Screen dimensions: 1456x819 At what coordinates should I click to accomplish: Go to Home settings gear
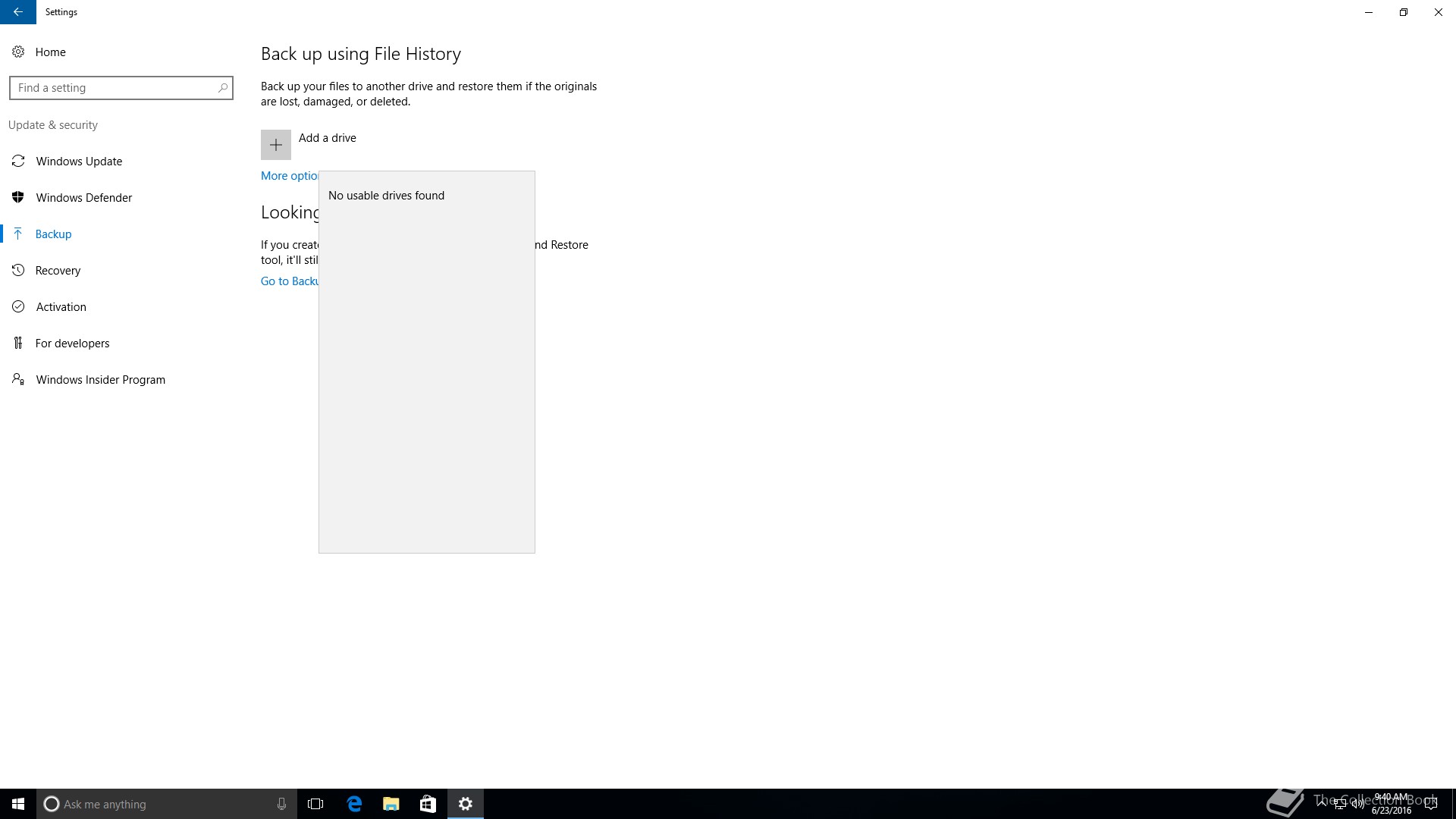pyautogui.click(x=18, y=52)
